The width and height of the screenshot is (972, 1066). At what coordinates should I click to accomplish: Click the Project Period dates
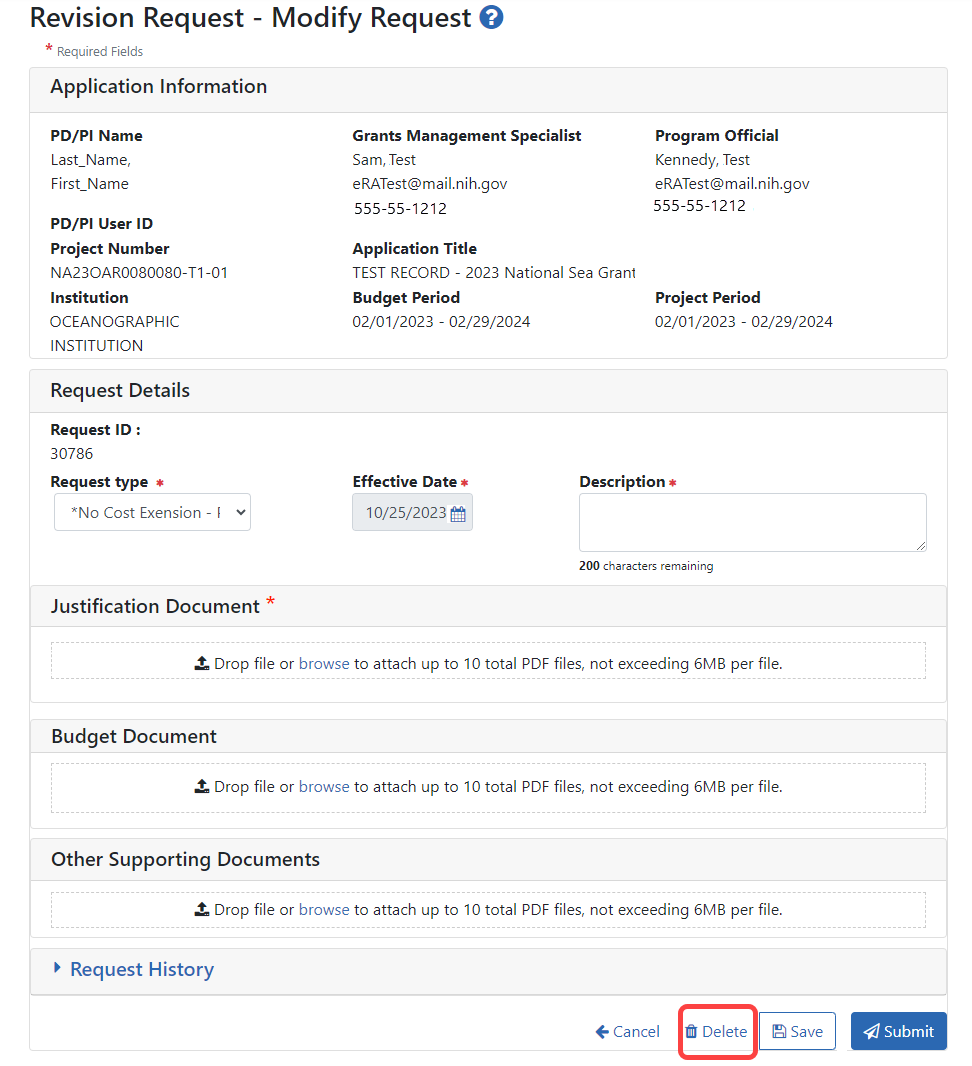click(x=744, y=322)
